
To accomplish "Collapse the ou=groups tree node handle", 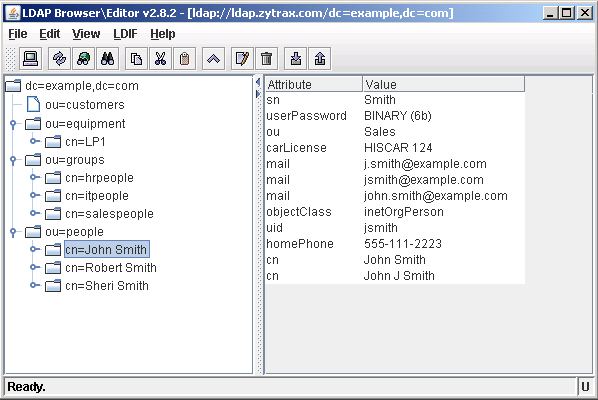I will coord(13,160).
